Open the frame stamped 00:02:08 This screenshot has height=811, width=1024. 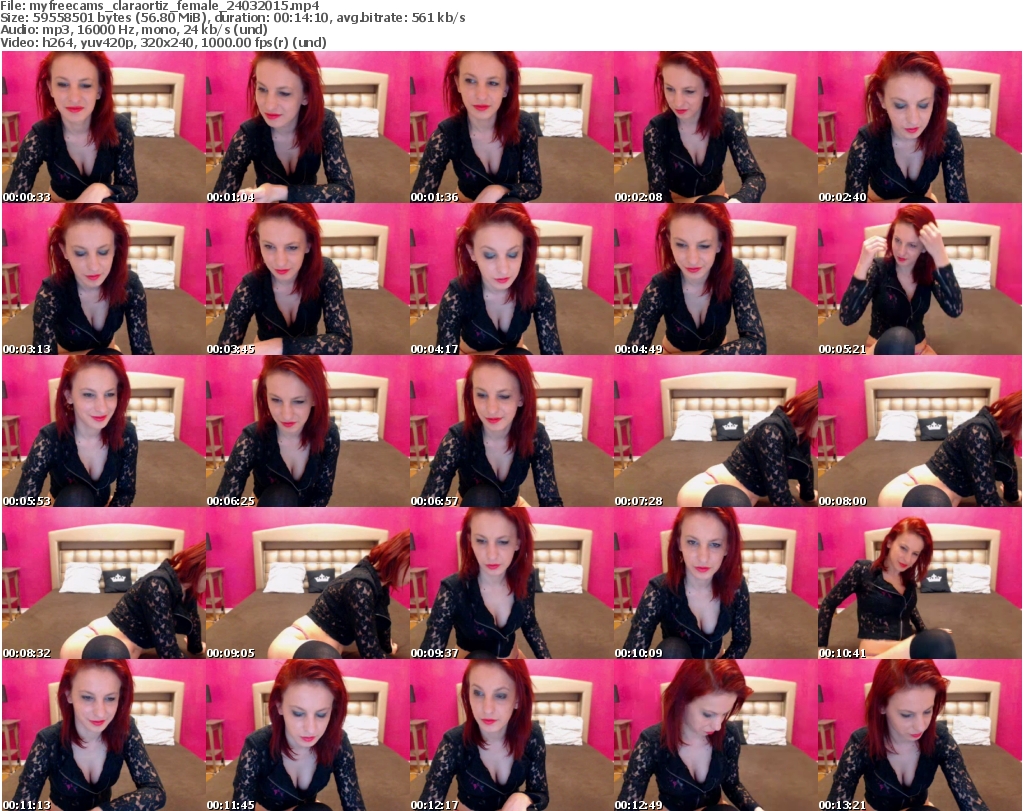pos(715,127)
